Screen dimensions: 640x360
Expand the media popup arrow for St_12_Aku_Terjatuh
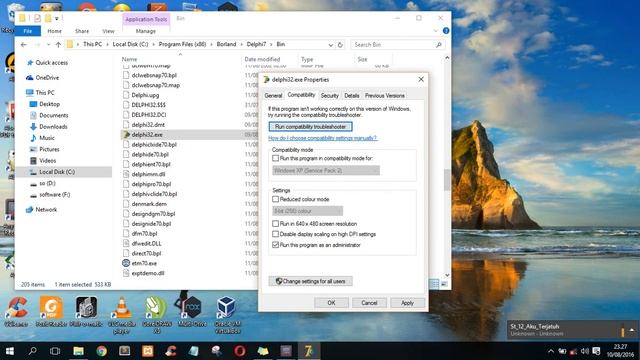click(632, 330)
